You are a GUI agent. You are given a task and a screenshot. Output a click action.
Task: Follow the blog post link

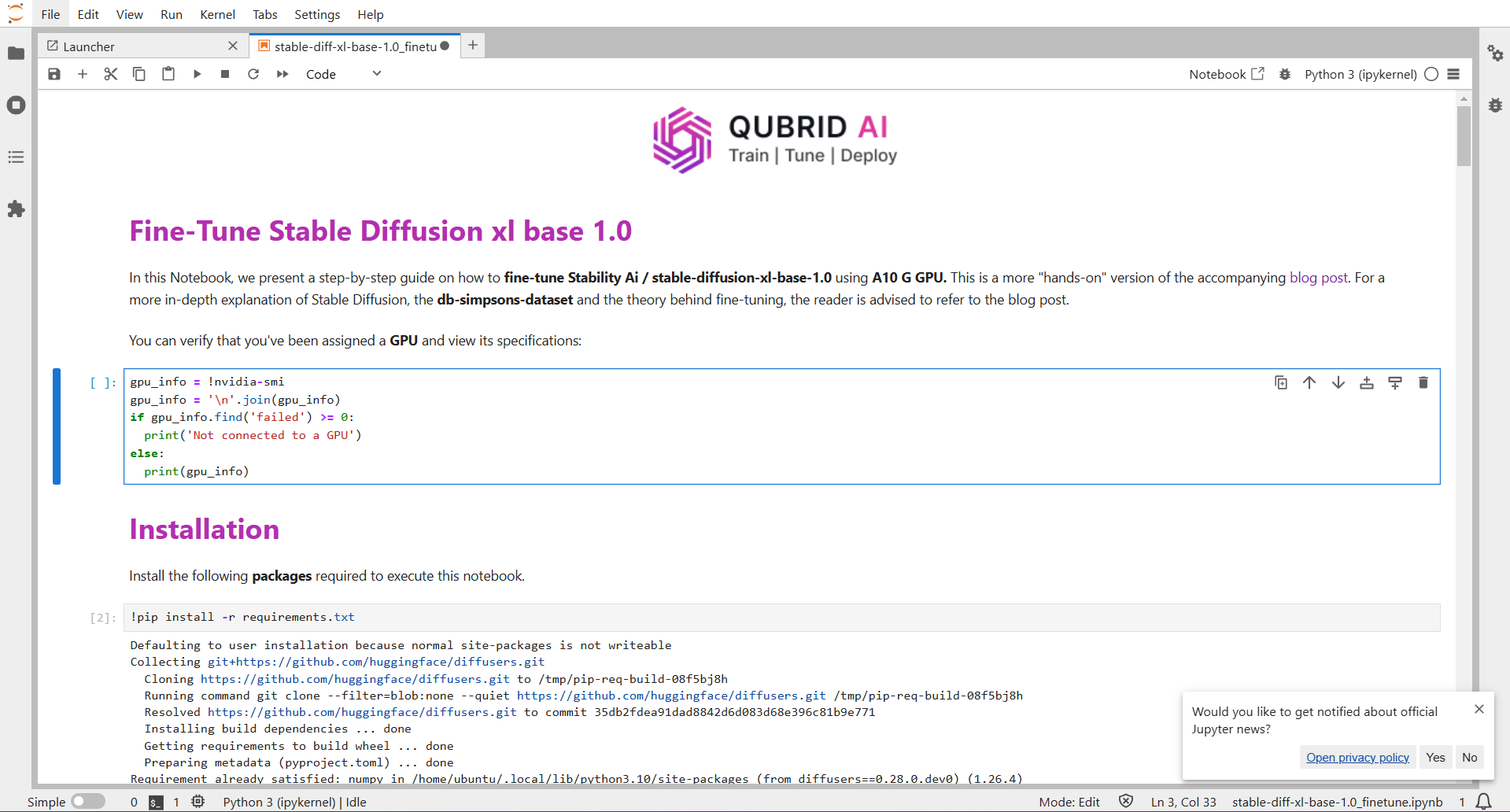click(1319, 278)
